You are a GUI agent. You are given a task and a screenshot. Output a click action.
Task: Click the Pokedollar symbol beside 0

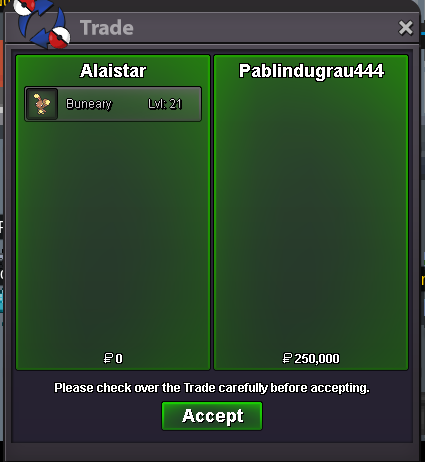tap(108, 358)
